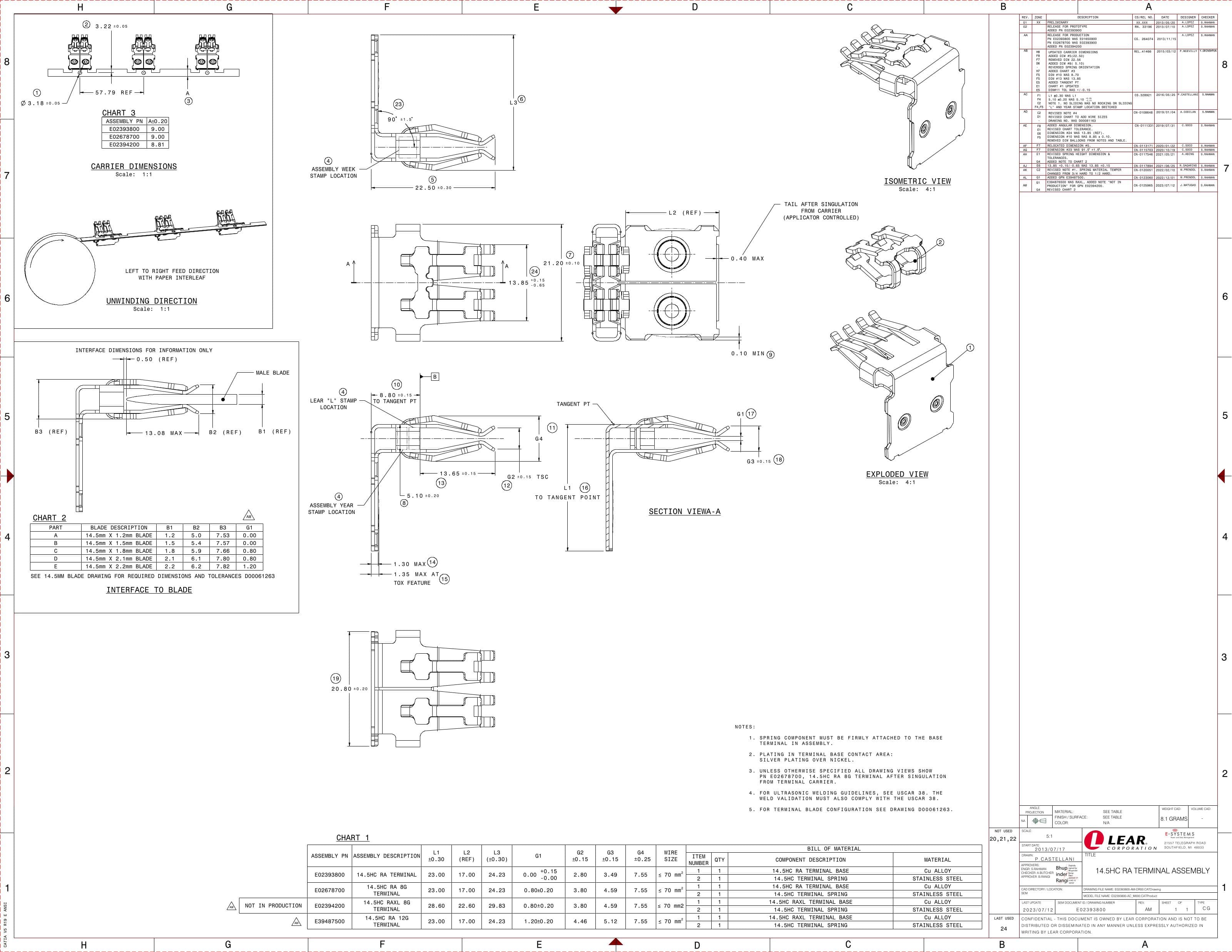Click the red centering triangle on left border
The width and height of the screenshot is (1232, 952).
pos(10,476)
